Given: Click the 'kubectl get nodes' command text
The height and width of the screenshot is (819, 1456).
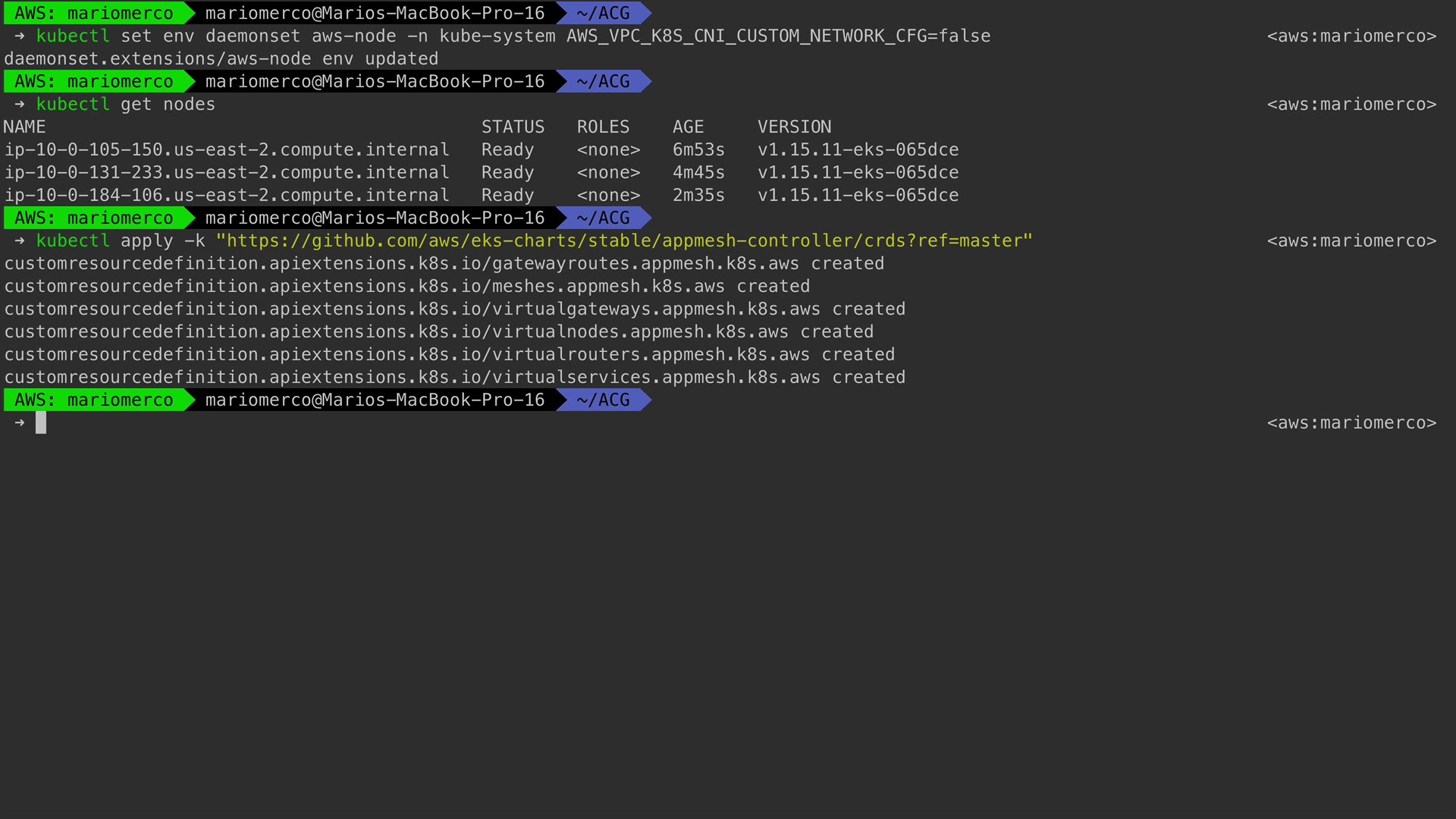Looking at the screenshot, I should coord(125,105).
